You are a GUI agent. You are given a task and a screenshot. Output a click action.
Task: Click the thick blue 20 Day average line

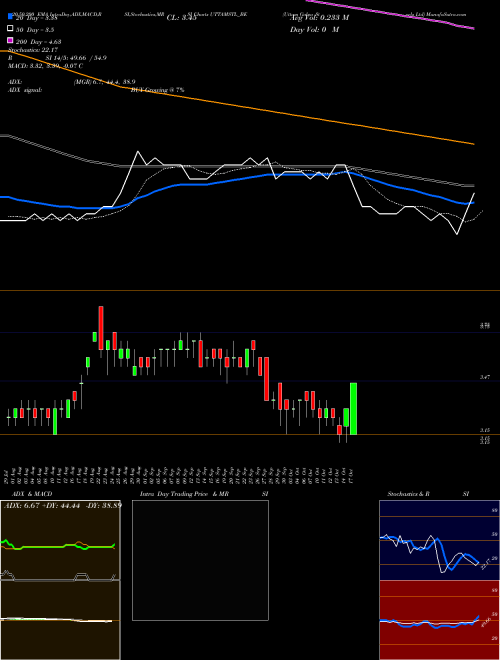tap(236, 180)
